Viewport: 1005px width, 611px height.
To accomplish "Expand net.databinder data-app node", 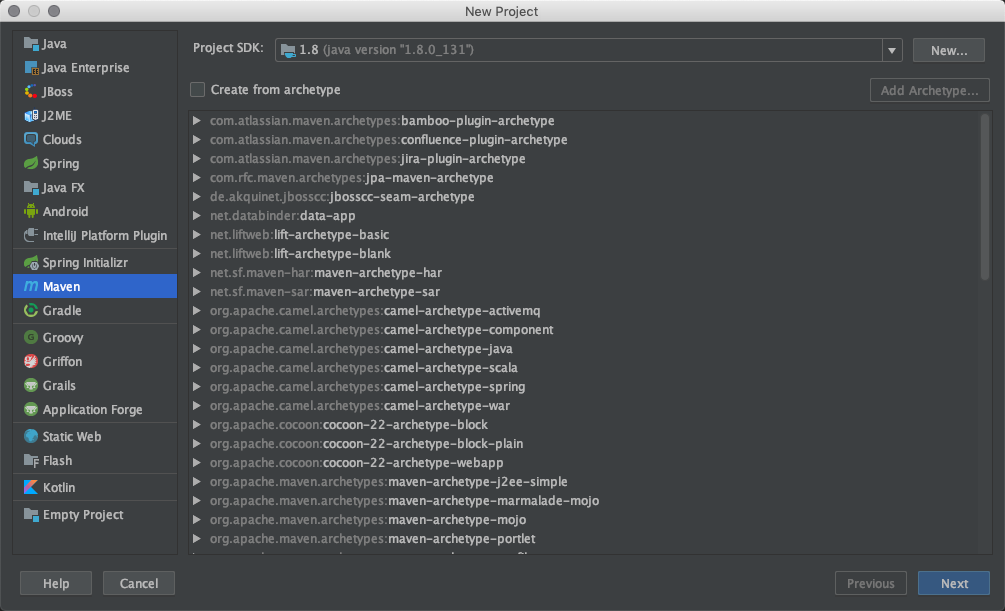I will click(197, 215).
